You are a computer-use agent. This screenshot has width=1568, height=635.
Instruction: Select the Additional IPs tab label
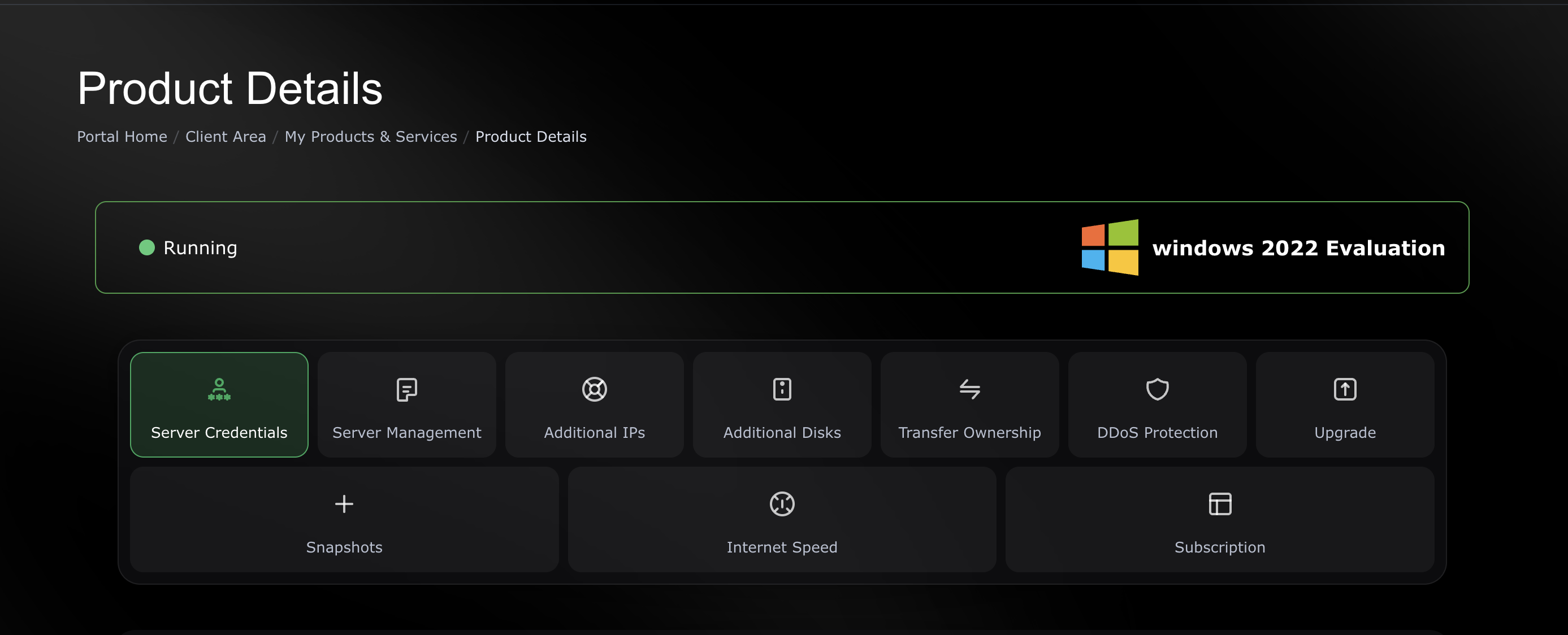pyautogui.click(x=594, y=432)
